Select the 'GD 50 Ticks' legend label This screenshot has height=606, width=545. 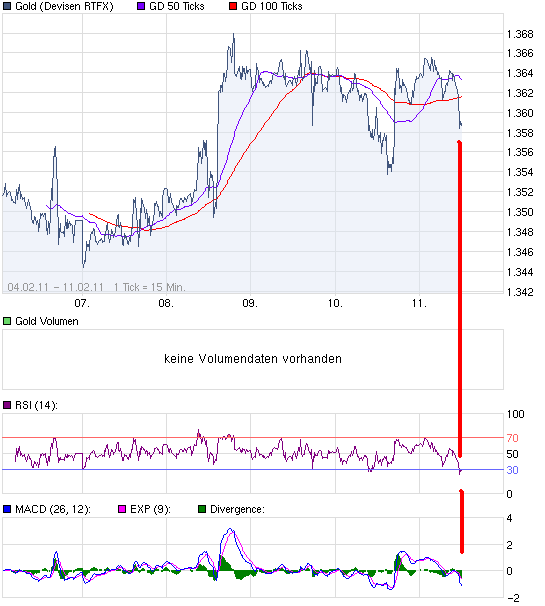tap(177, 6)
